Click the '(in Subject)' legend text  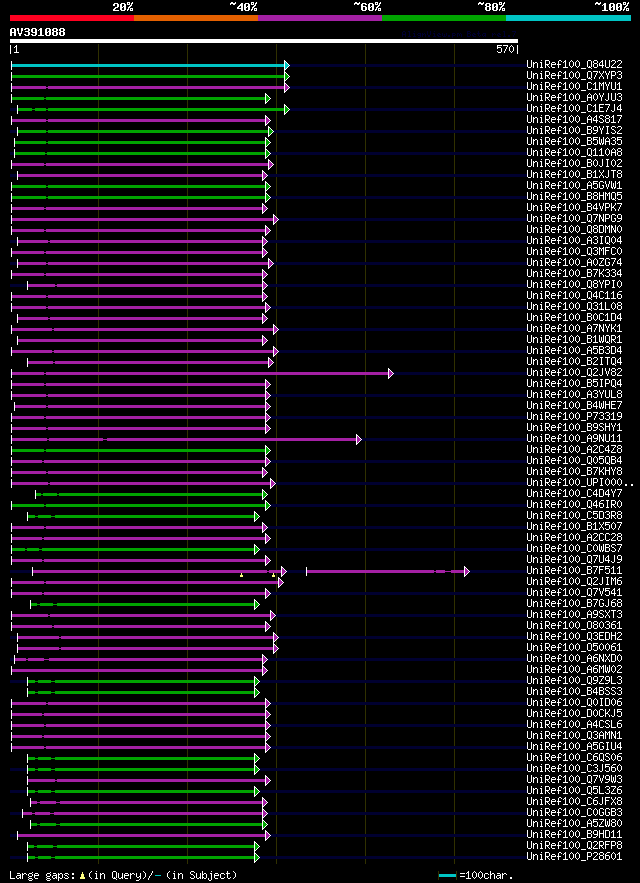(x=202, y=875)
